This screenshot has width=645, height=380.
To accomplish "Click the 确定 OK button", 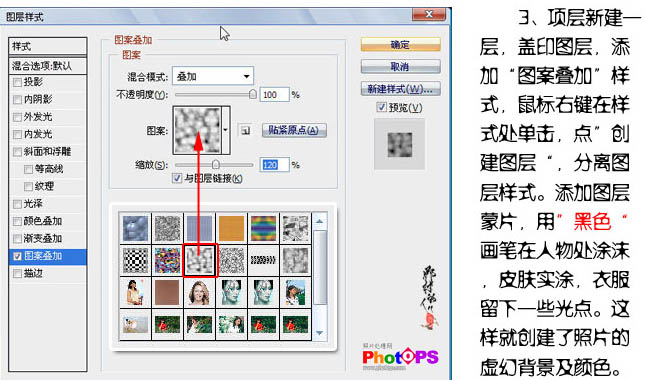I will [x=401, y=44].
